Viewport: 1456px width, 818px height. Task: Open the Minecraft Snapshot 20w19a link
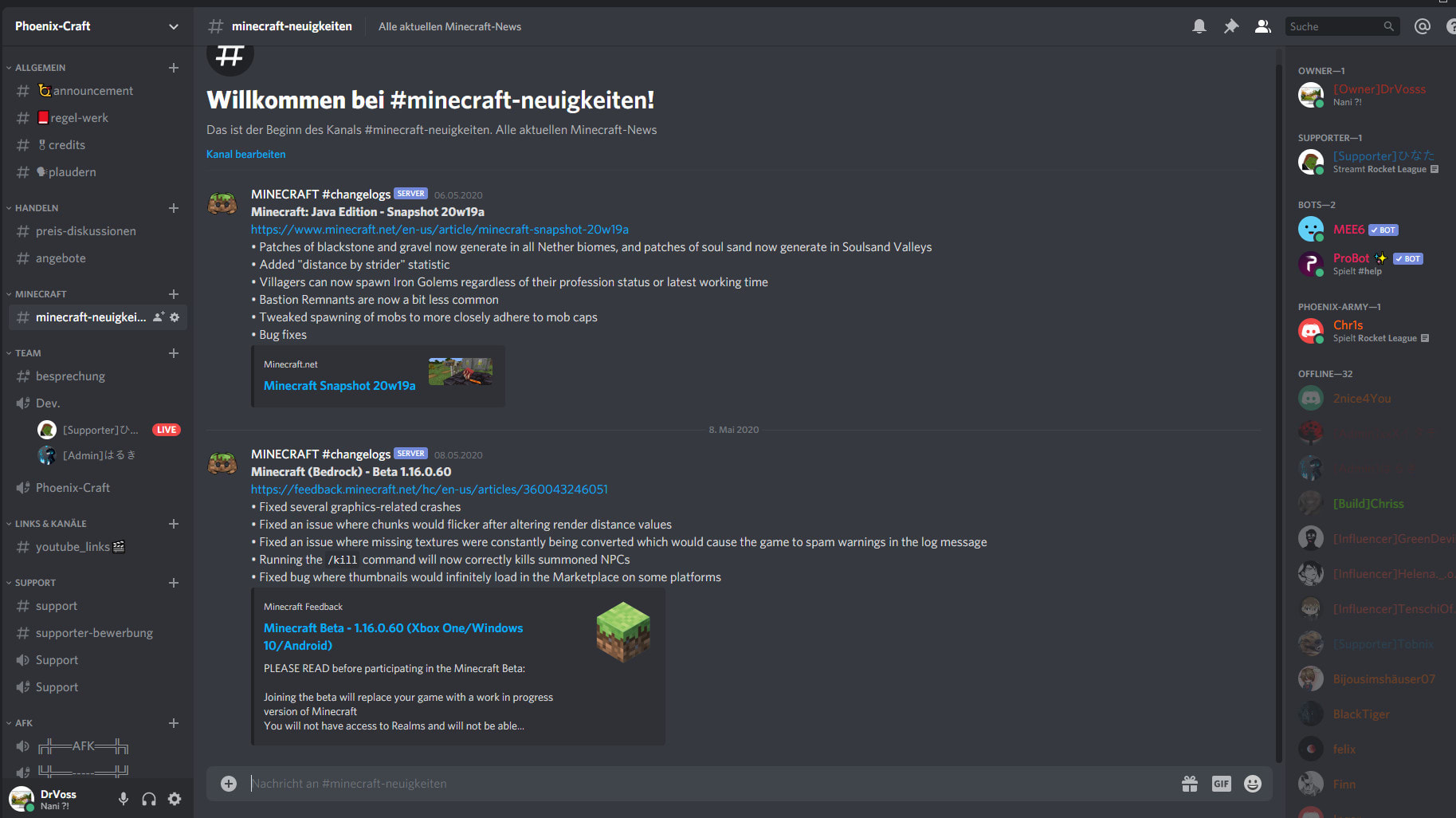click(x=339, y=386)
